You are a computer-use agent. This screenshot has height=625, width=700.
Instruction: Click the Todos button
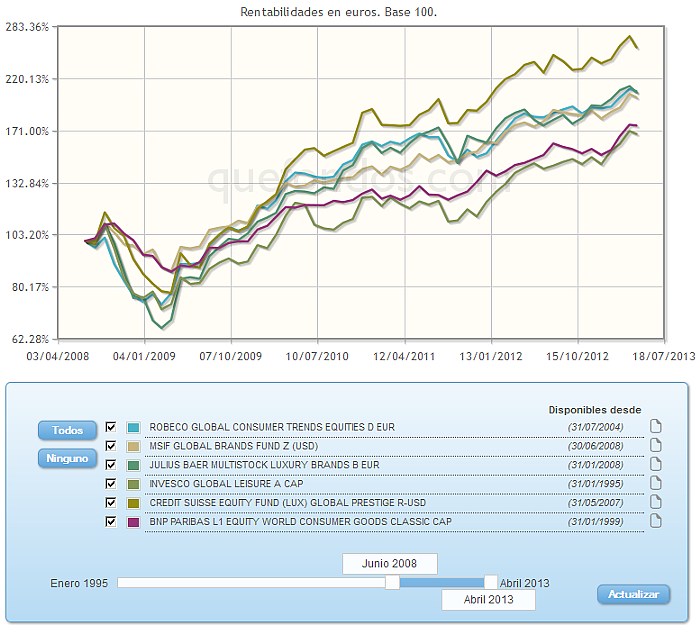pyautogui.click(x=67, y=430)
